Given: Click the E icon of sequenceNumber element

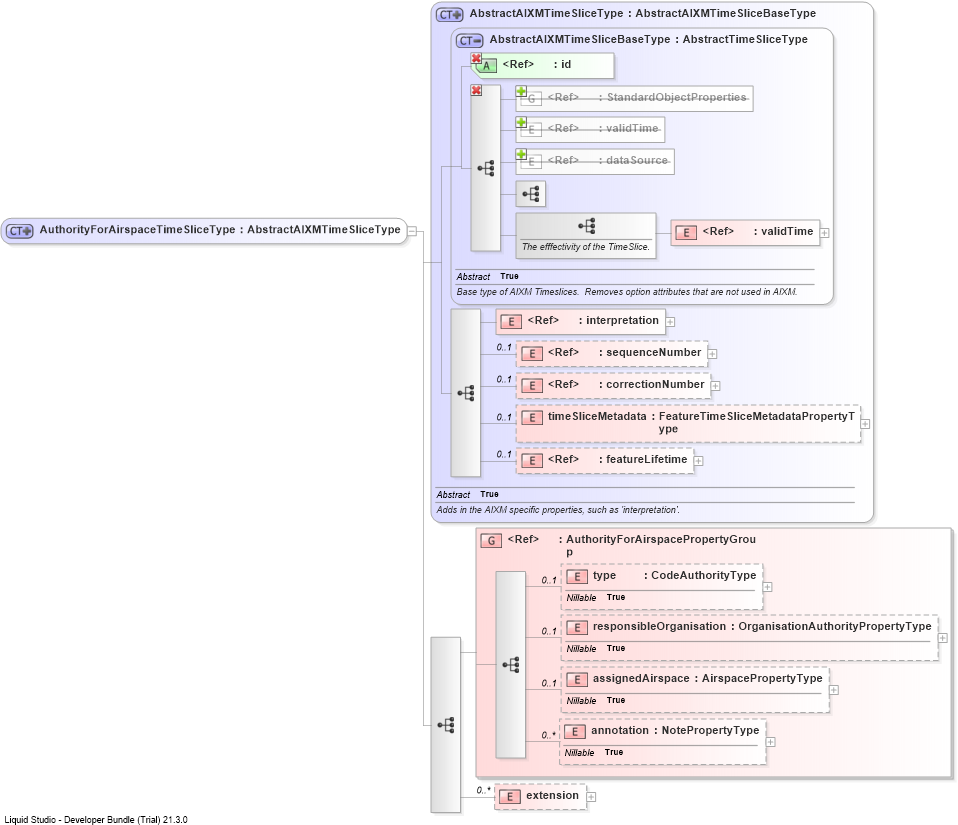Looking at the screenshot, I should pos(532,354).
